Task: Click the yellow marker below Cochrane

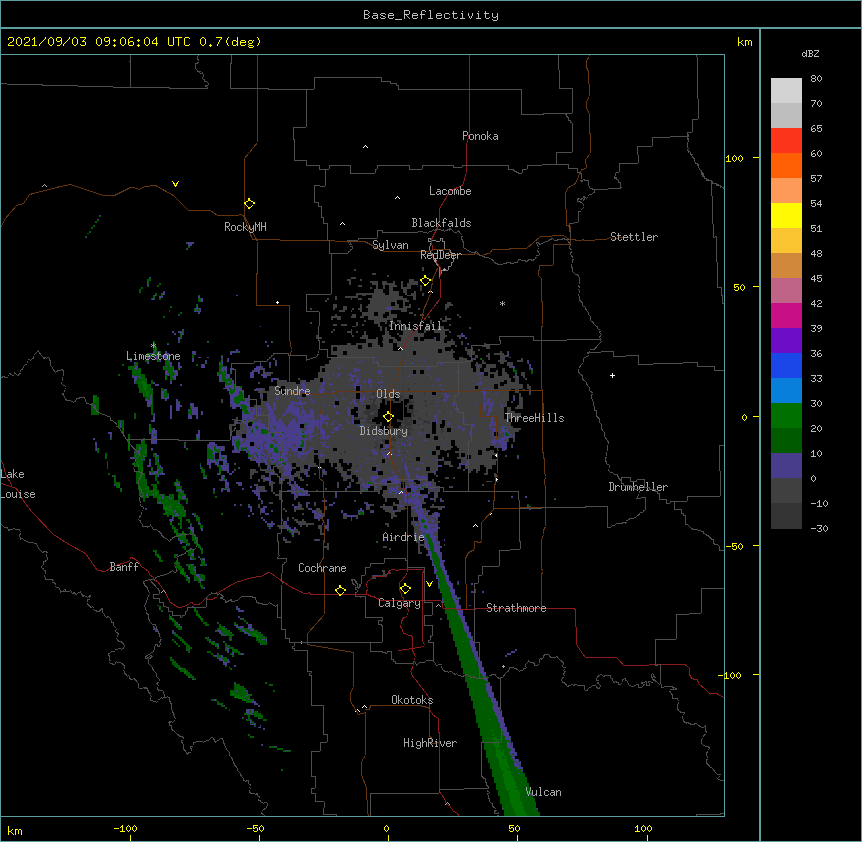Action: point(340,590)
